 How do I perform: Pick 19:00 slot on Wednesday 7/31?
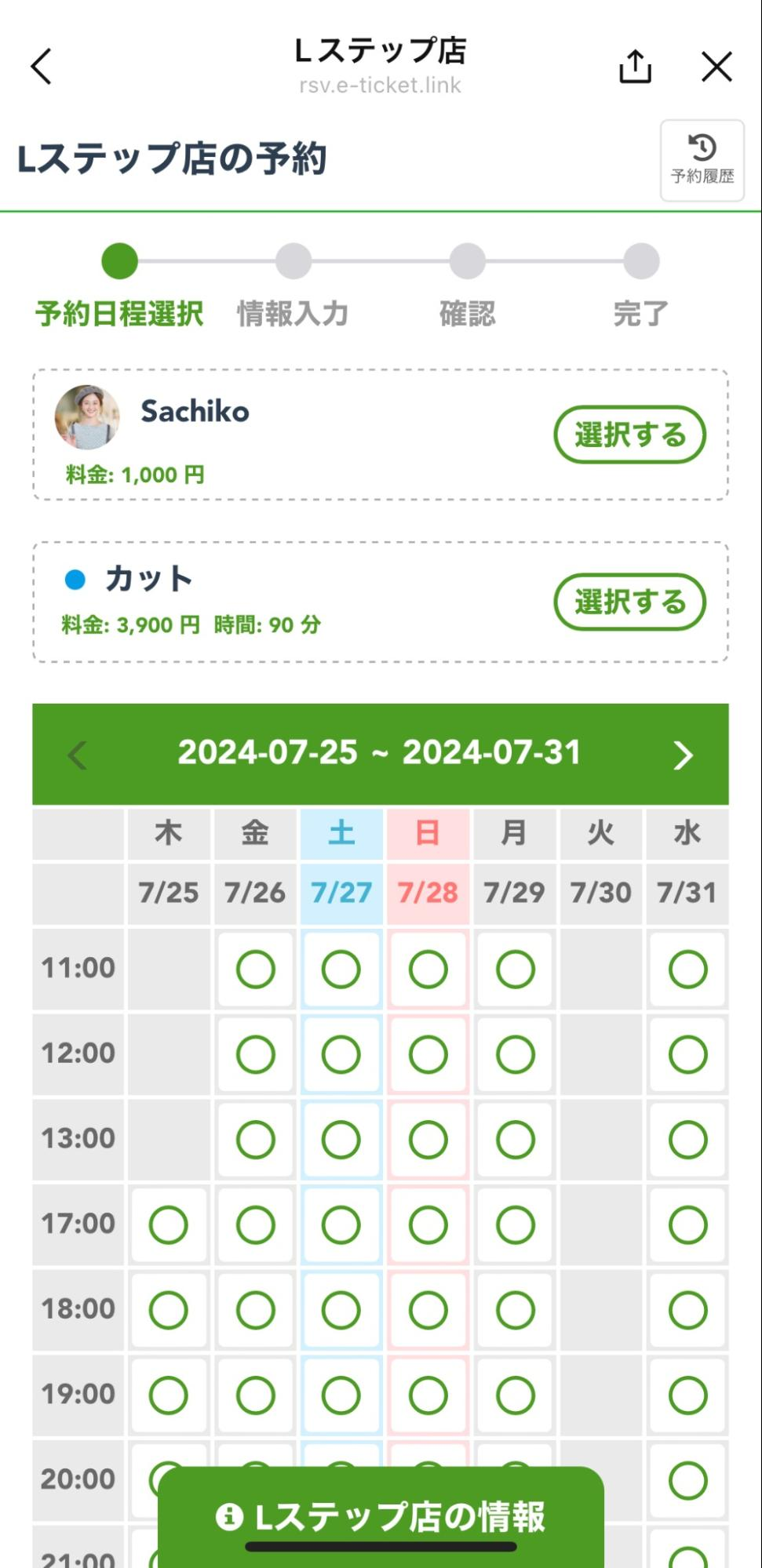point(687,1395)
